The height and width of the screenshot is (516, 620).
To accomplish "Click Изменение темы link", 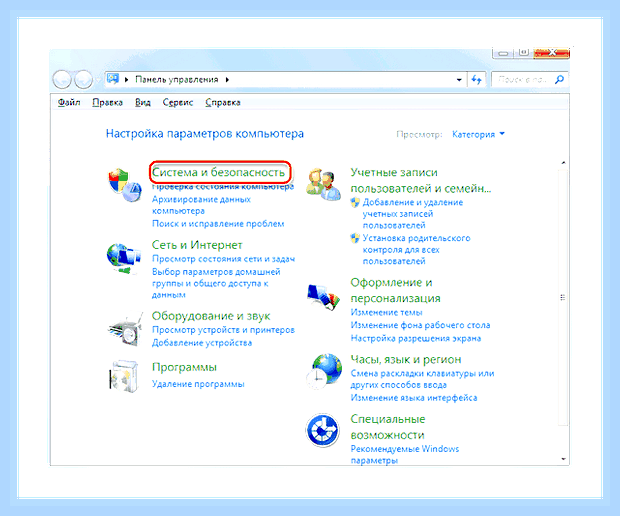I will pyautogui.click(x=386, y=312).
